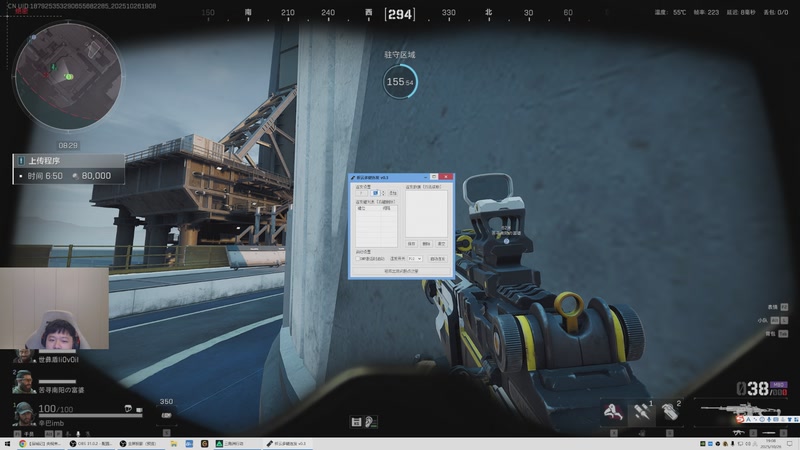Click the pen icon in the dialog title bar
Image resolution: width=800 pixels, height=450 pixels.
pyautogui.click(x=353, y=178)
